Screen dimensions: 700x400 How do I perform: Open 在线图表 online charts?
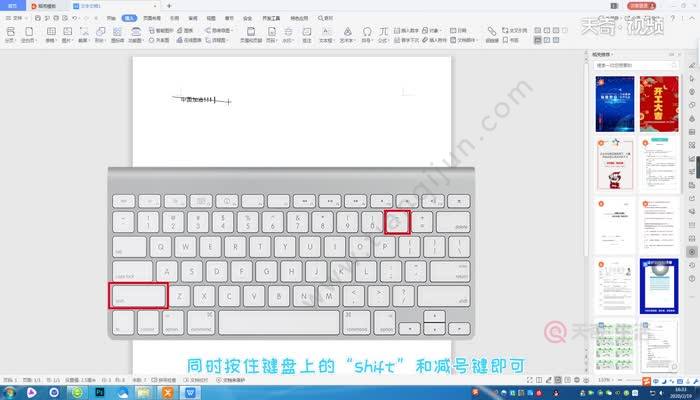click(x=189, y=40)
